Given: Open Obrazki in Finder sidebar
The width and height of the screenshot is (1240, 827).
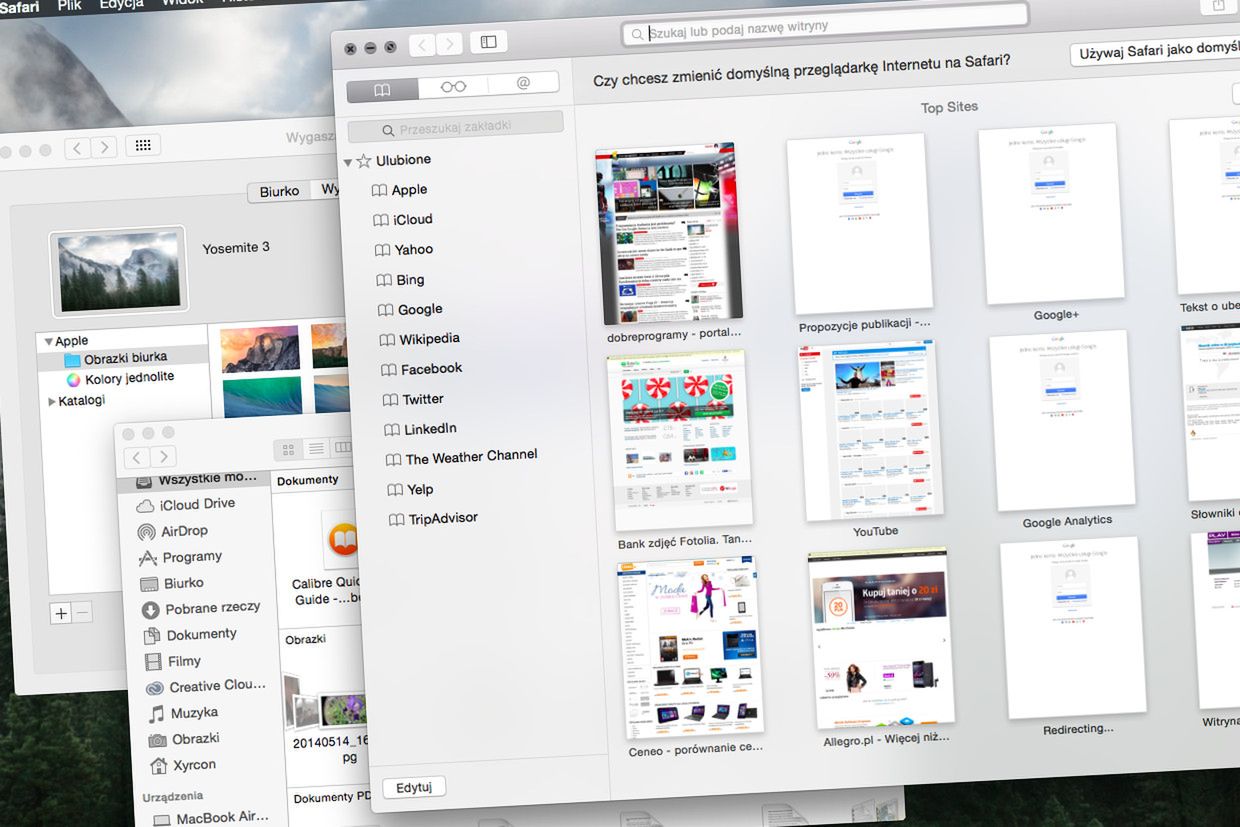Looking at the screenshot, I should [184, 739].
